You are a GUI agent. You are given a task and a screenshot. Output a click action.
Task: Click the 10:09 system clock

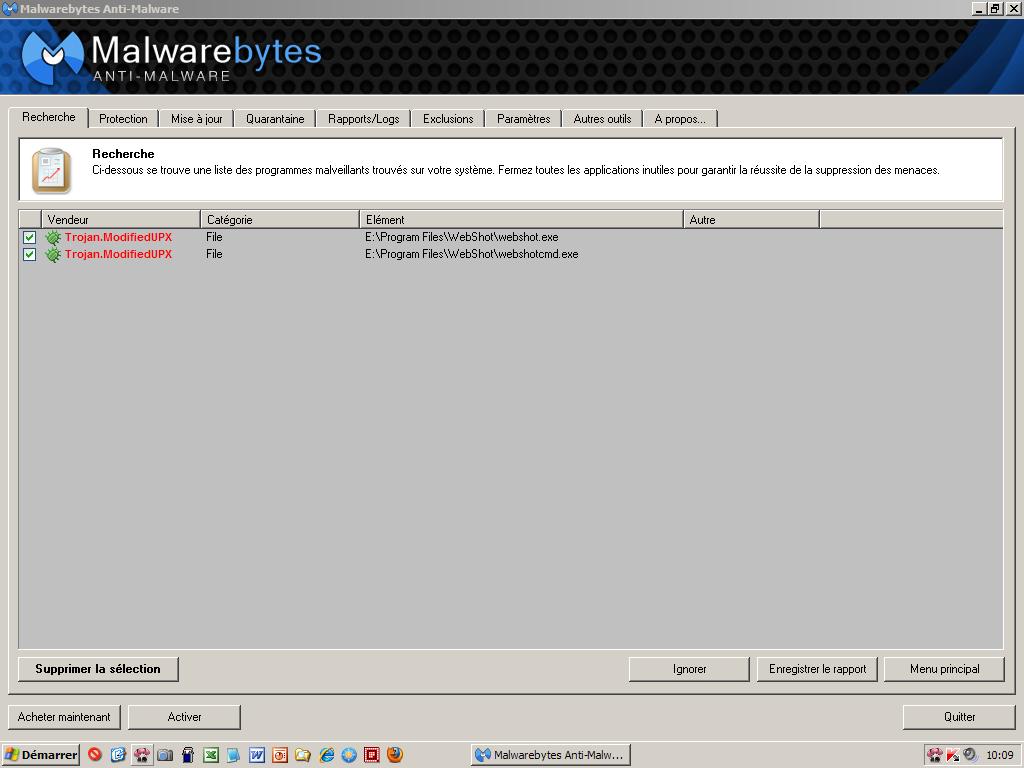(x=1000, y=755)
